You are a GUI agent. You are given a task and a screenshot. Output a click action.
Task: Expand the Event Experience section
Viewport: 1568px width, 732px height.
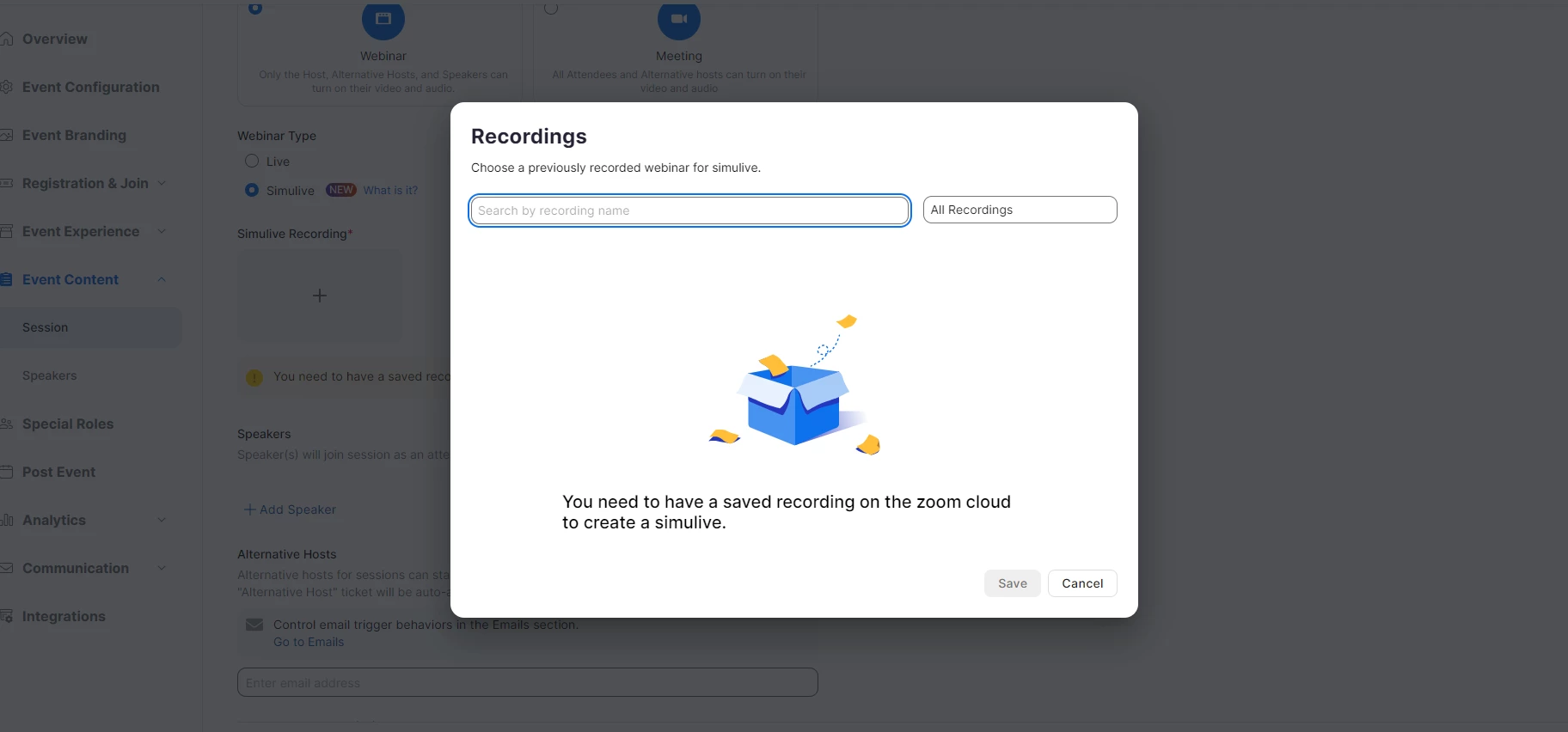[162, 231]
